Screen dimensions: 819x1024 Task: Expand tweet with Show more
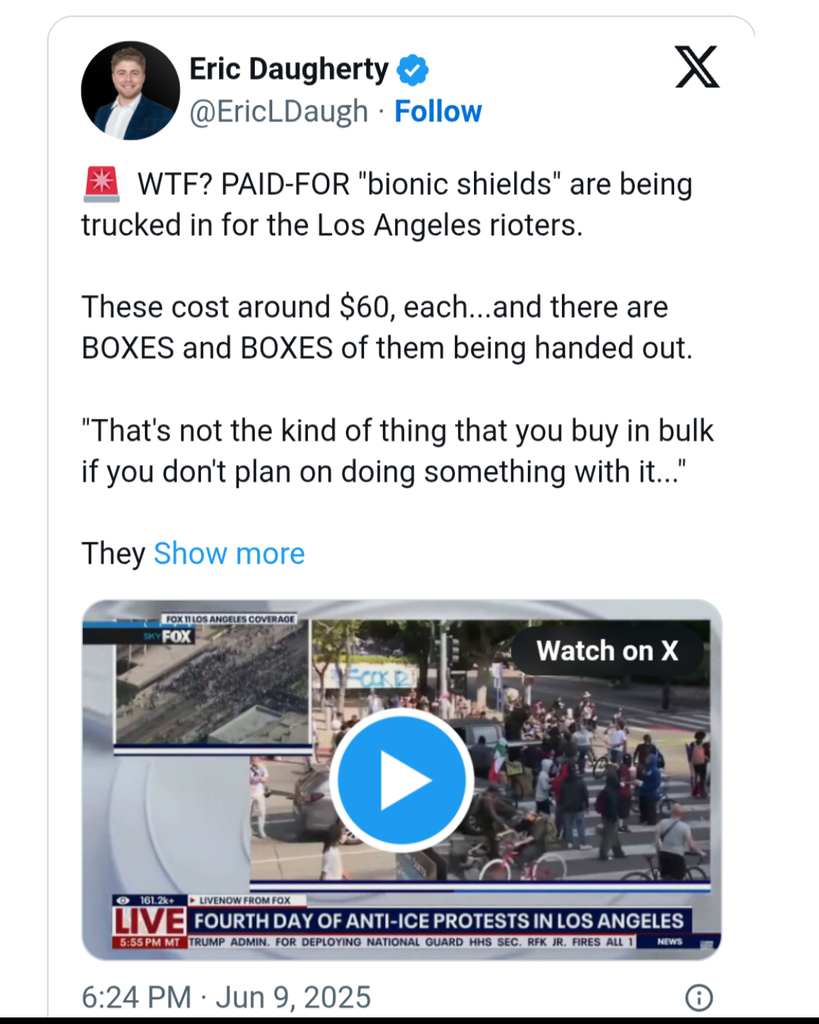(229, 554)
